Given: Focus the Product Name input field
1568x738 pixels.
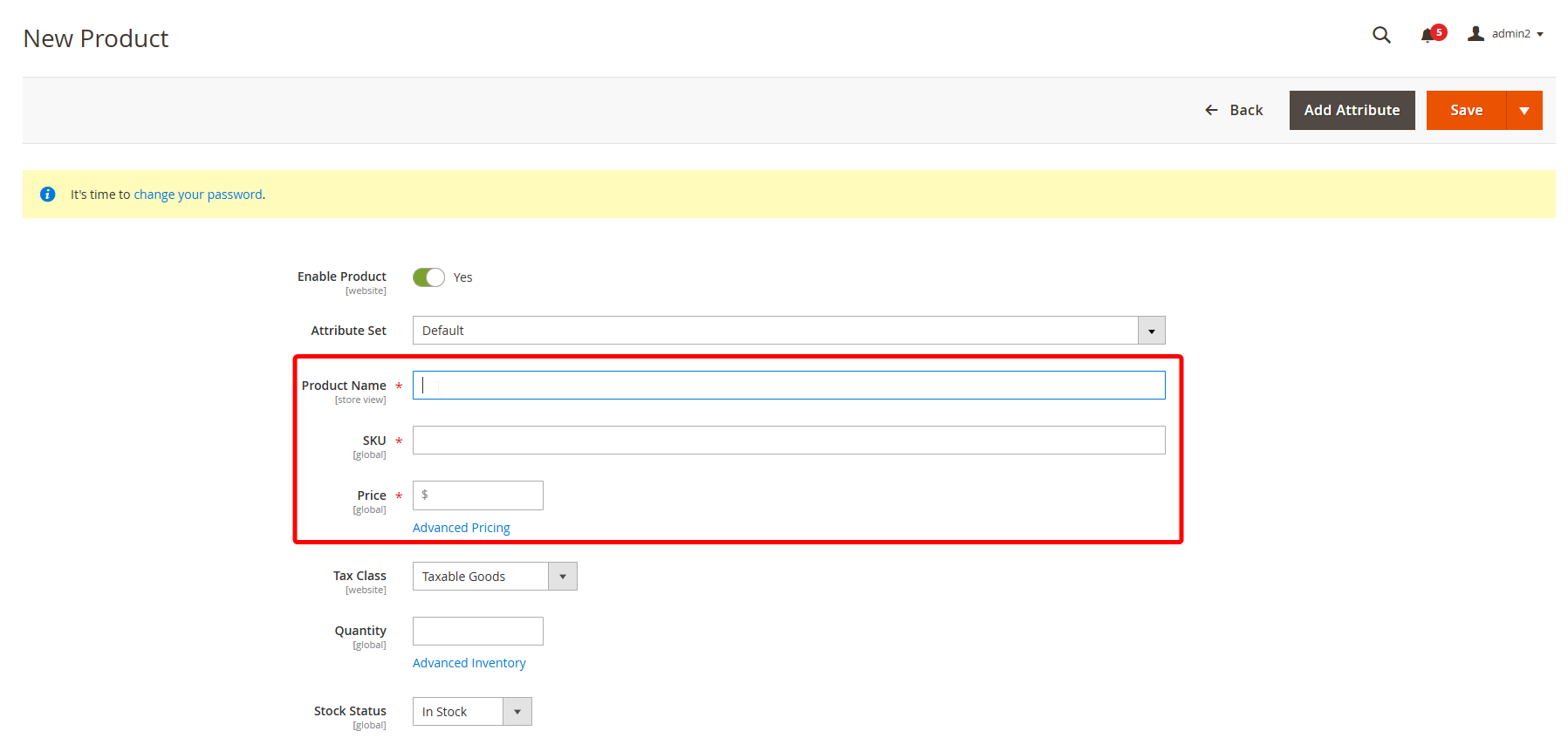Looking at the screenshot, I should pyautogui.click(x=788, y=386).
